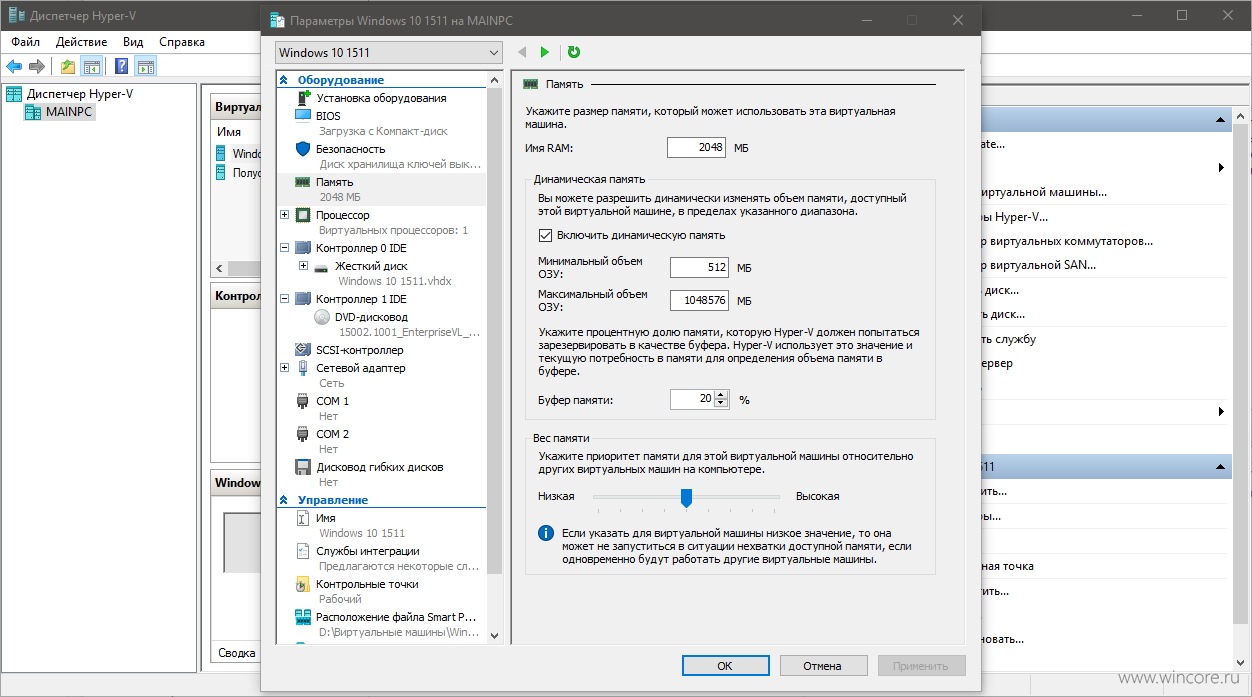This screenshot has height=697, width=1252.
Task: Click the Буфер памяти field showing 20
Action: tap(693, 399)
